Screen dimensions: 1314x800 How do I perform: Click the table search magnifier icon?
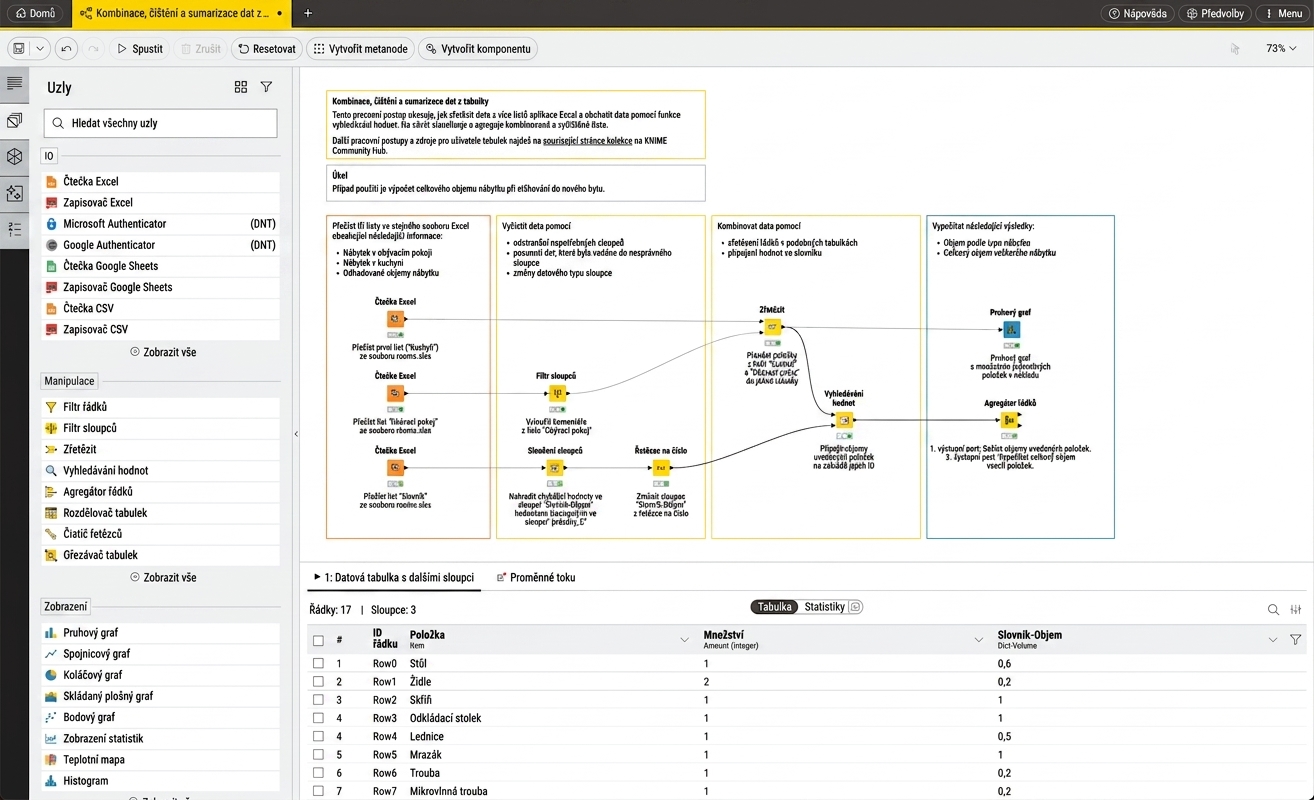[x=1273, y=609]
